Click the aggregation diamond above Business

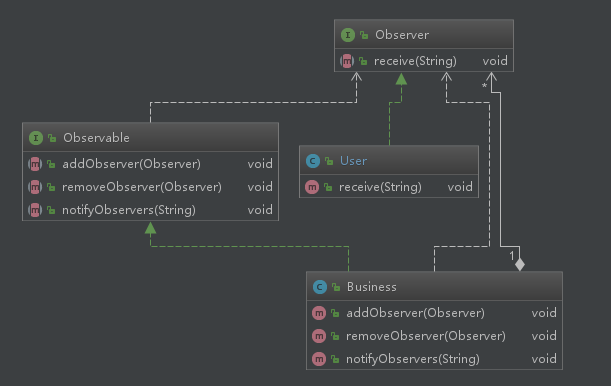pos(520,264)
